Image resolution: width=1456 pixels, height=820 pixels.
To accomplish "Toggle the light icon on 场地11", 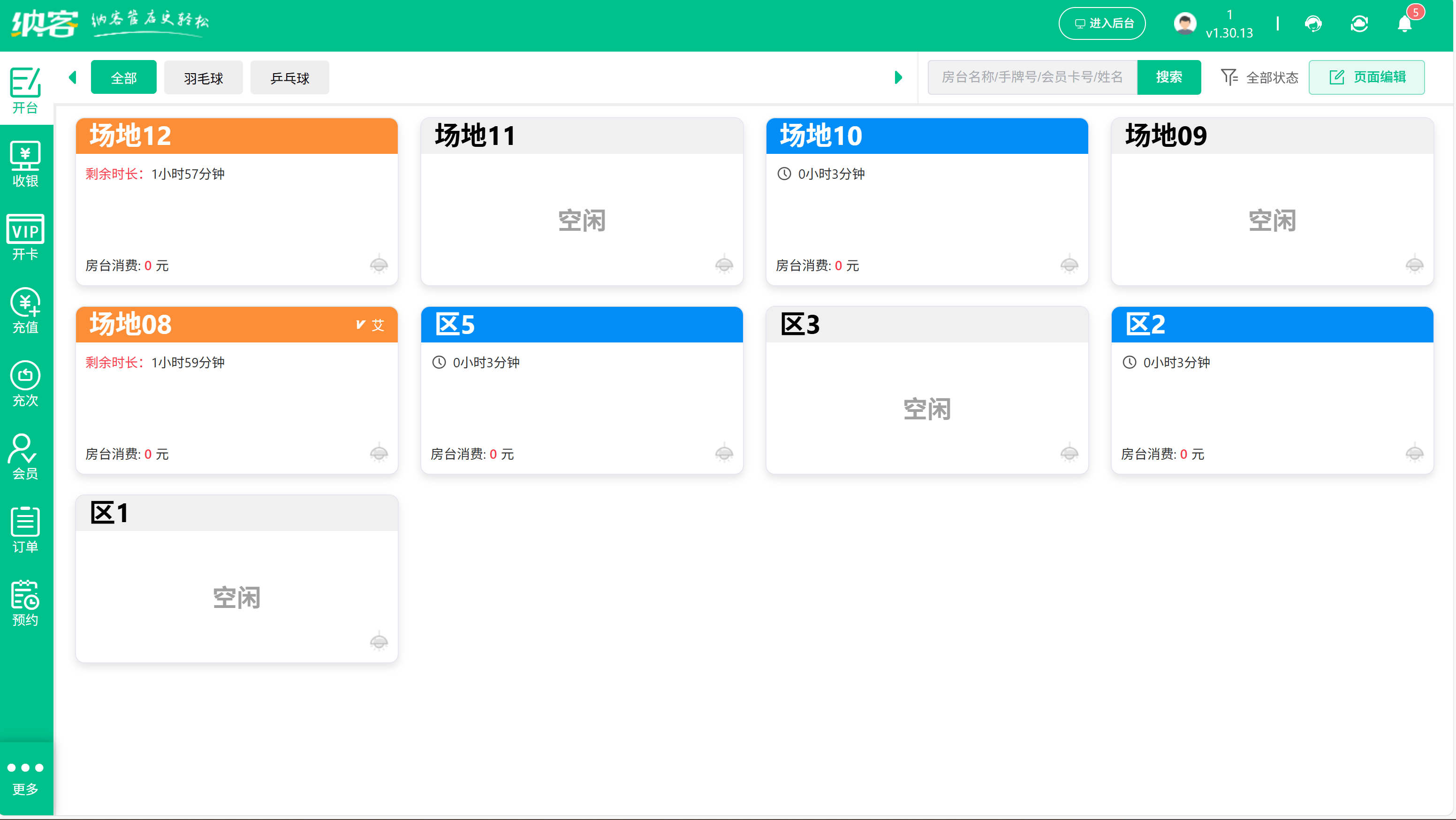I will [x=725, y=264].
